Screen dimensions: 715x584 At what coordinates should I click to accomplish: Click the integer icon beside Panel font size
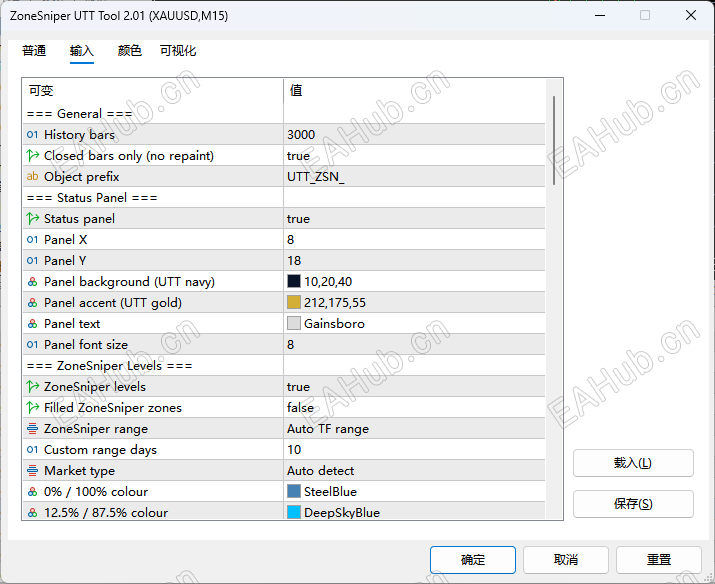pyautogui.click(x=32, y=344)
